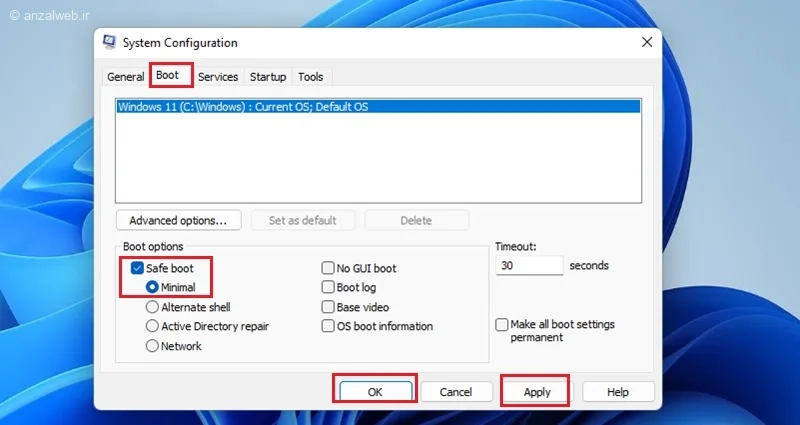The width and height of the screenshot is (800, 425).
Task: Open Advanced options
Action: coord(178,220)
